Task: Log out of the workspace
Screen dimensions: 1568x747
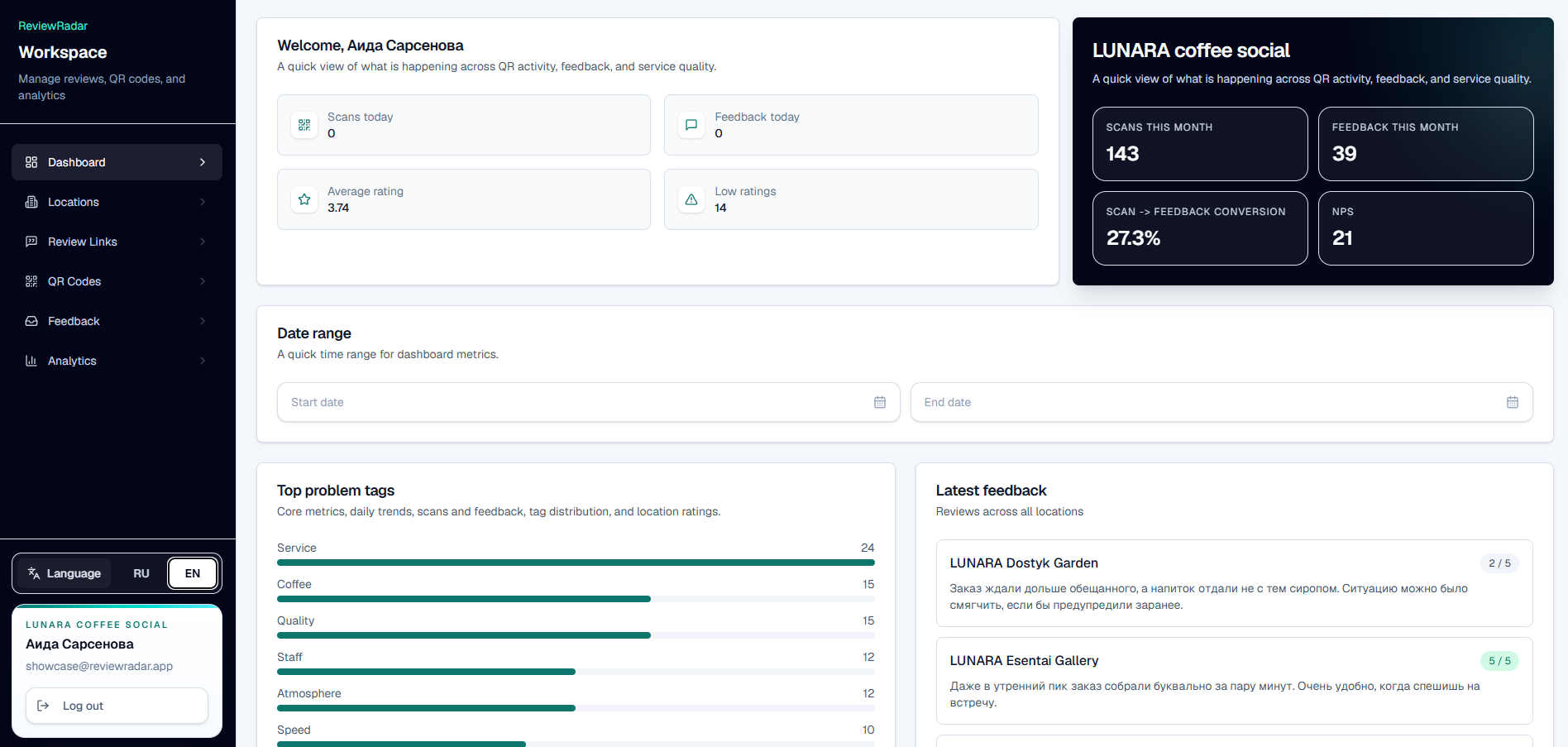Action: (117, 706)
